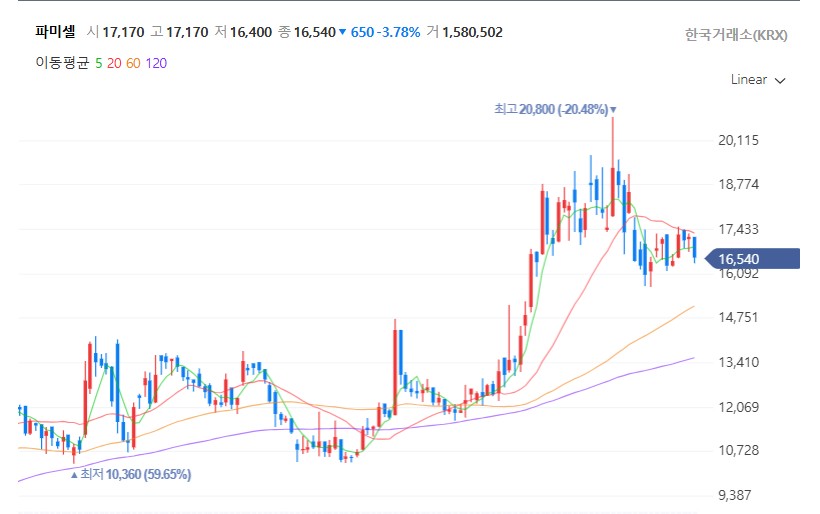Click the 16,540 current price tag

[740, 259]
